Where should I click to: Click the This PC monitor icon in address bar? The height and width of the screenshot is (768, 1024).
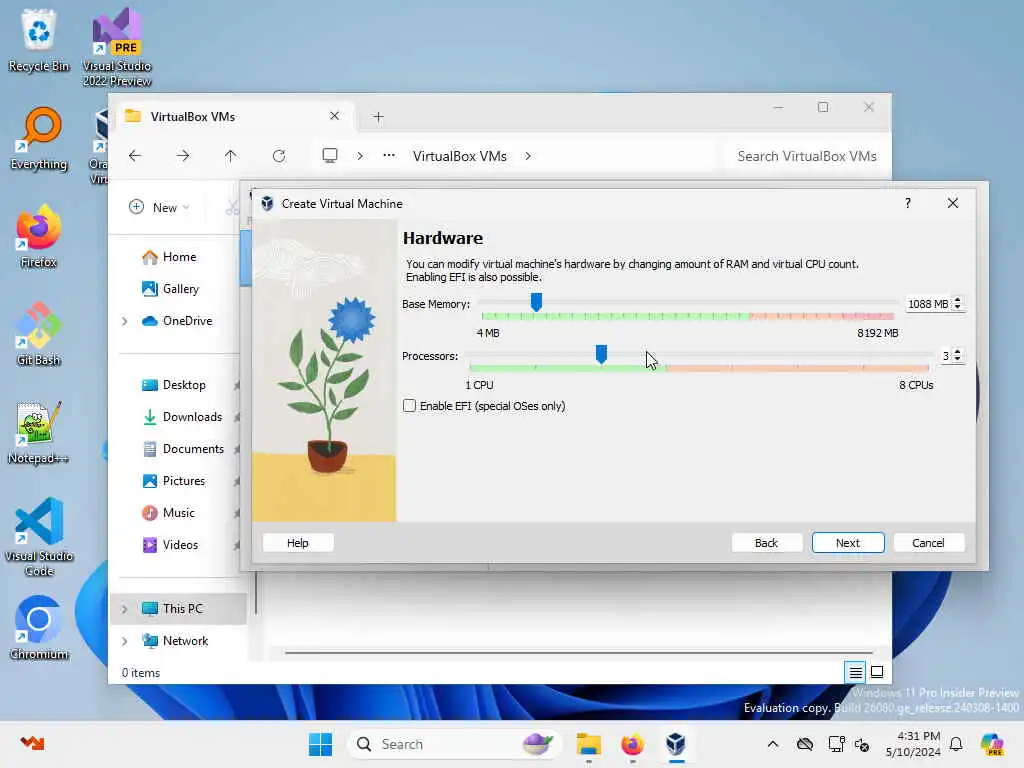click(x=330, y=155)
